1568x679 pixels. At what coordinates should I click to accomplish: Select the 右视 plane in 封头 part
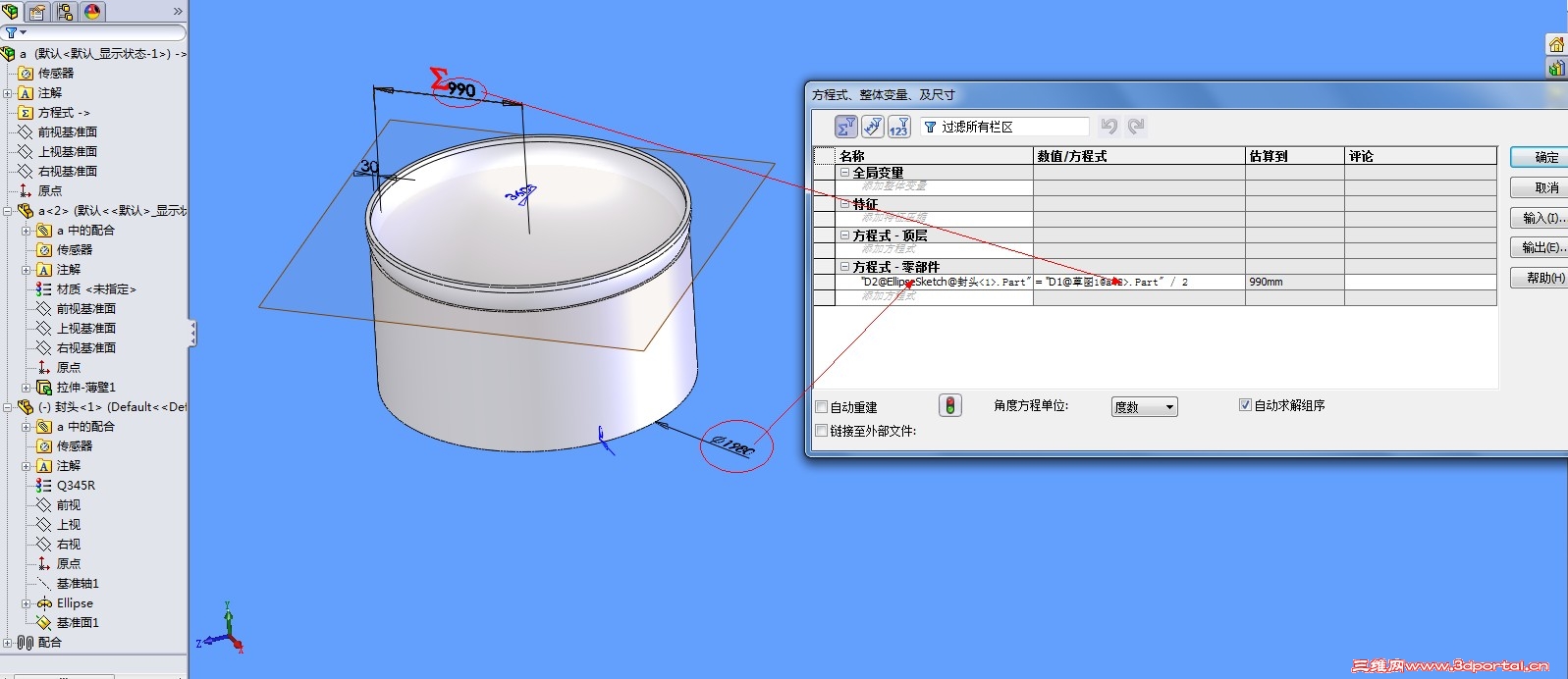[x=69, y=545]
